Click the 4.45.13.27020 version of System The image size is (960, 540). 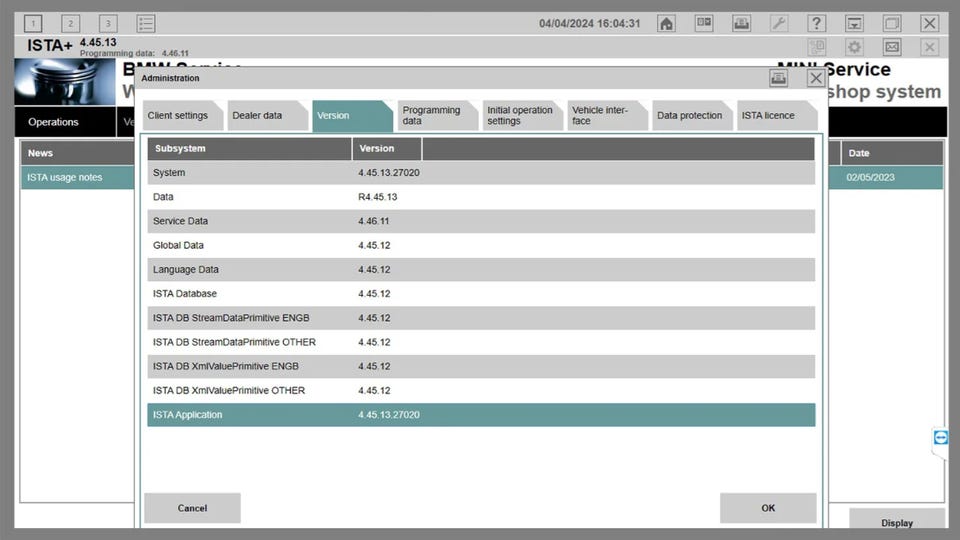(389, 173)
